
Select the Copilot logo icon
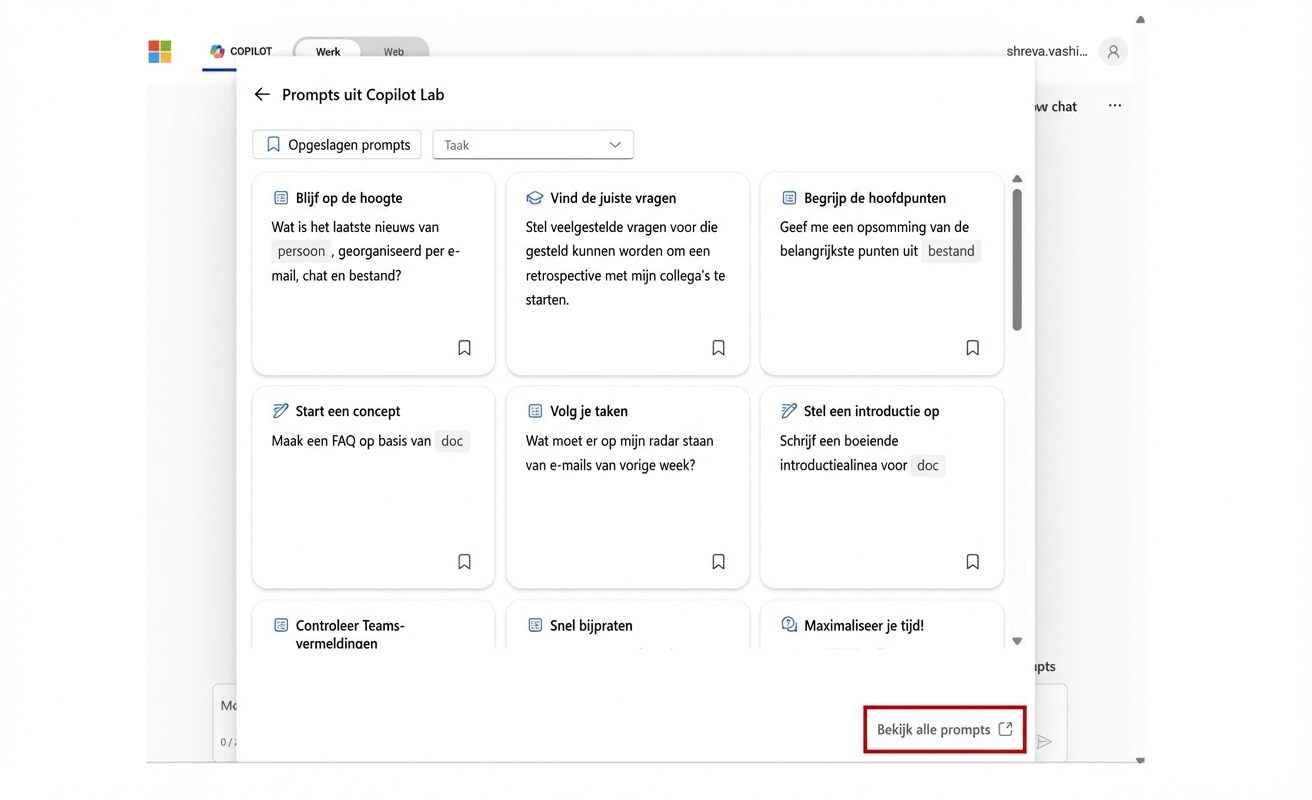216,51
